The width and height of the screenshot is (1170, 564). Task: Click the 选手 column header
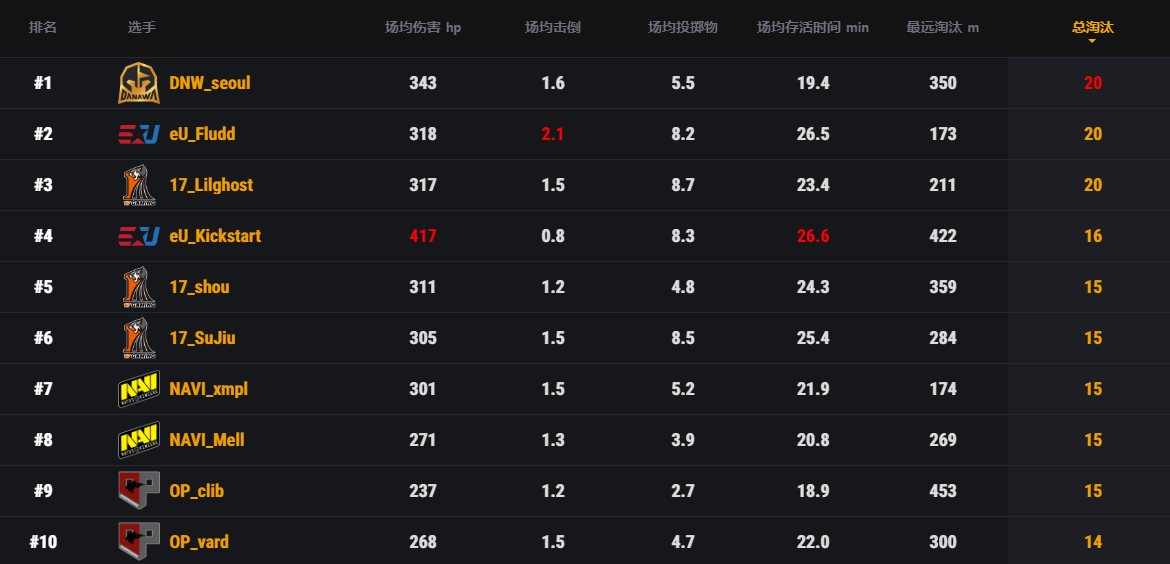(142, 28)
